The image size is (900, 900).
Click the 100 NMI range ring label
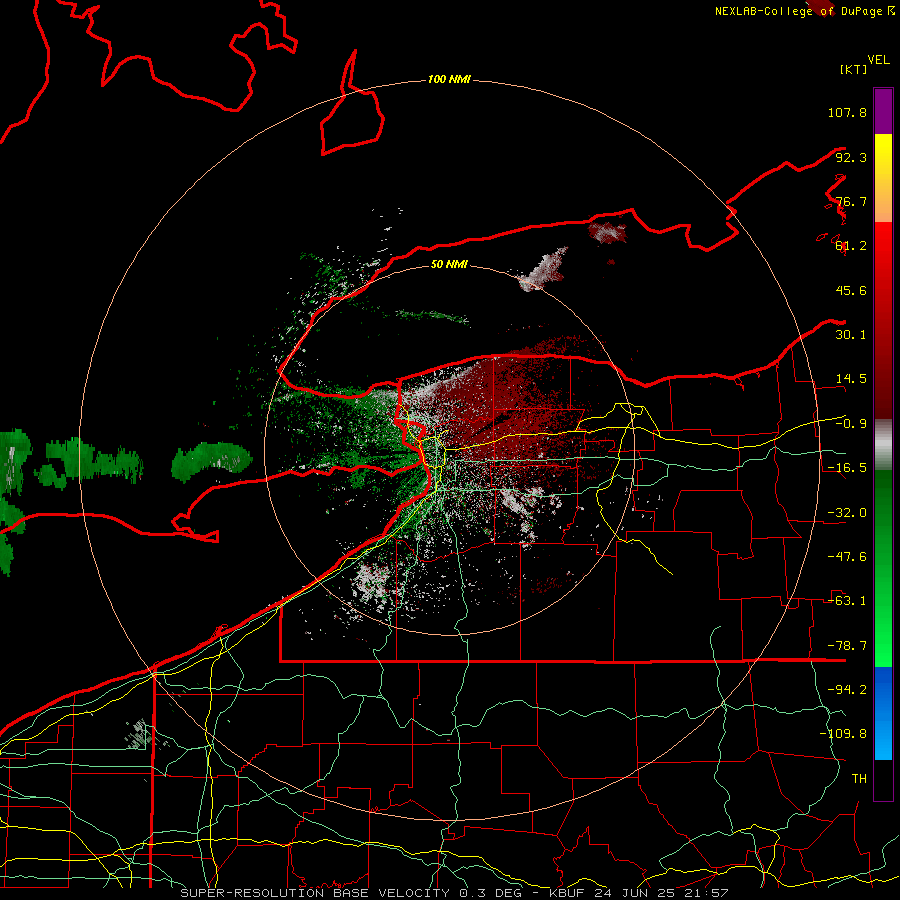click(449, 79)
